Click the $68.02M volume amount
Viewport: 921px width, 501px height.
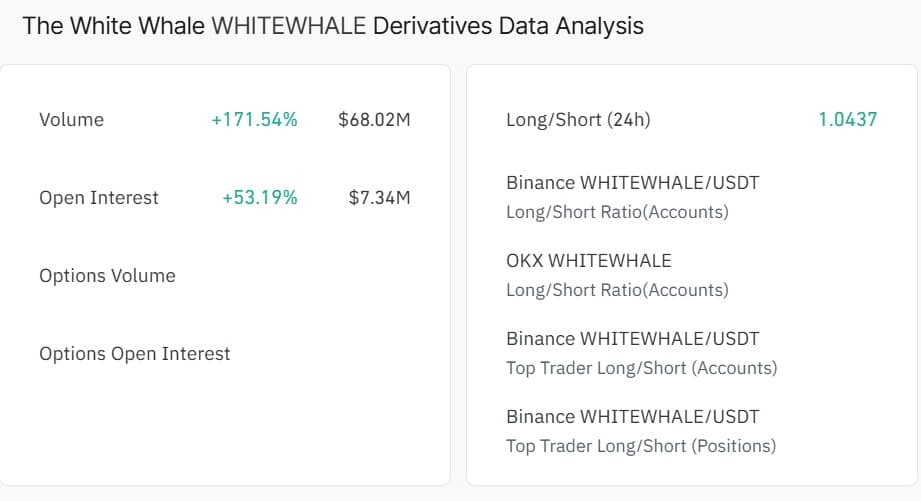coord(374,120)
